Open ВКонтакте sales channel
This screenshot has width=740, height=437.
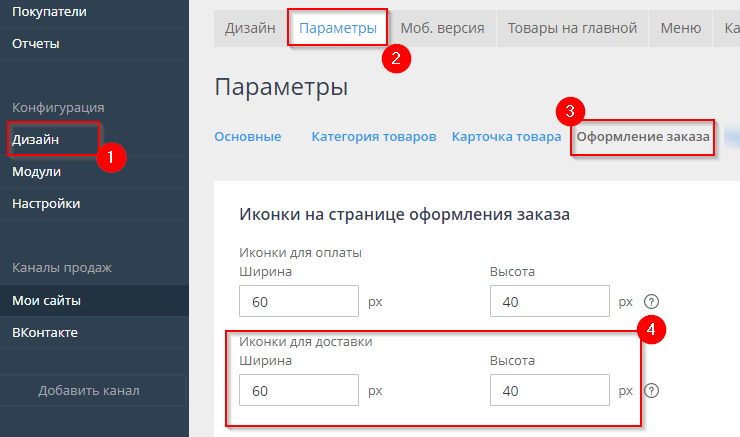click(x=45, y=332)
